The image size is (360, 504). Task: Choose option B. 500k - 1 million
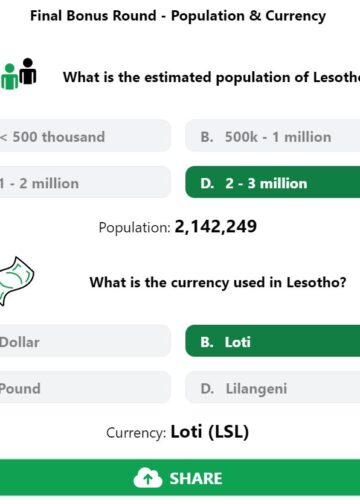[273, 136]
